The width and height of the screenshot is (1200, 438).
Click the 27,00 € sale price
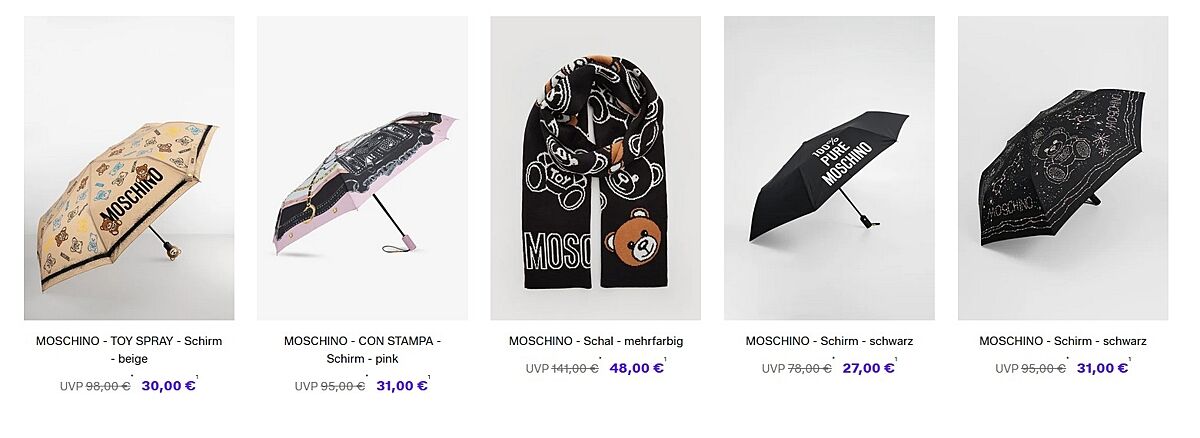[868, 368]
